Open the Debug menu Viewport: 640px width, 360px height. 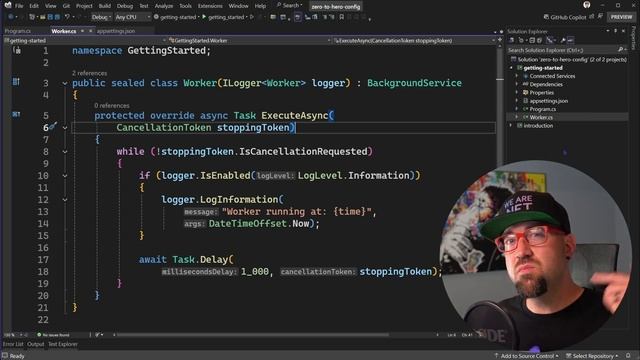[x=124, y=6]
